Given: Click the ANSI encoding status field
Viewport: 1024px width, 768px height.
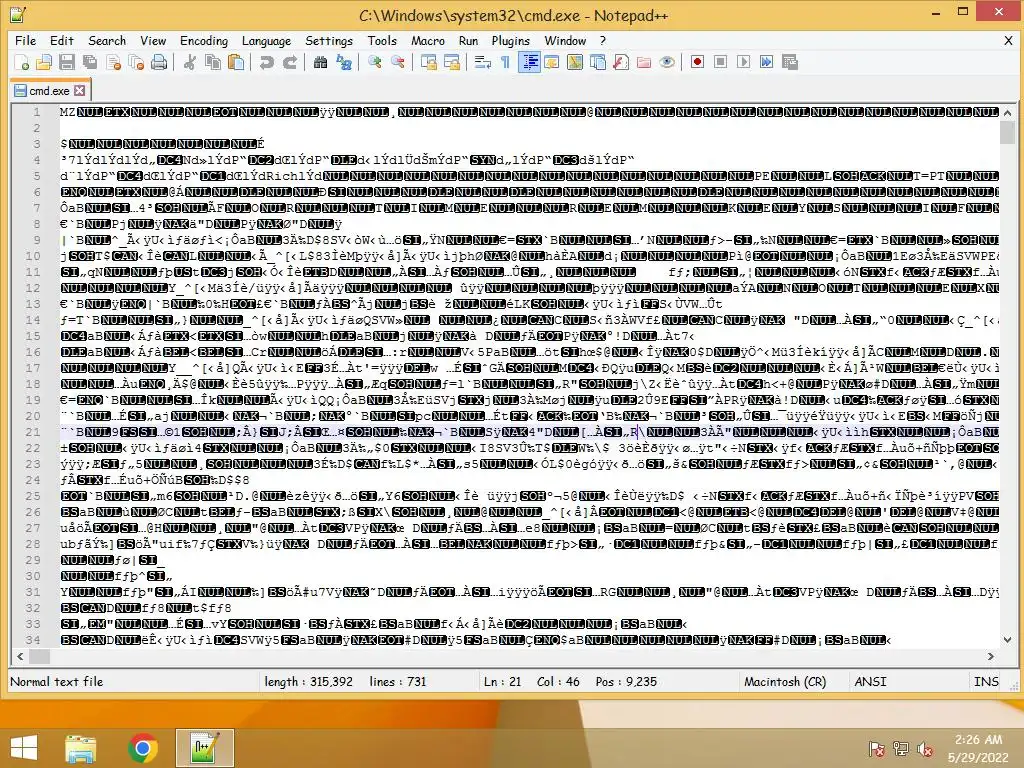Looking at the screenshot, I should tap(871, 682).
